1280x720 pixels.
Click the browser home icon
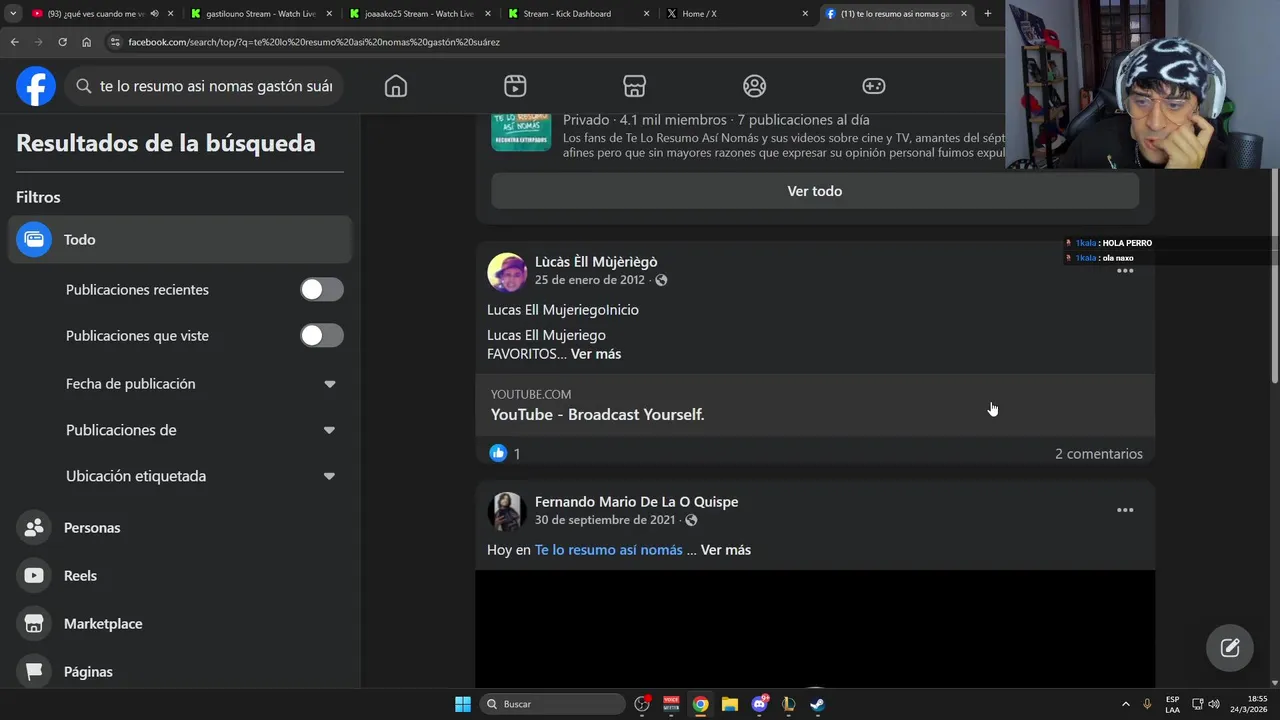(86, 42)
